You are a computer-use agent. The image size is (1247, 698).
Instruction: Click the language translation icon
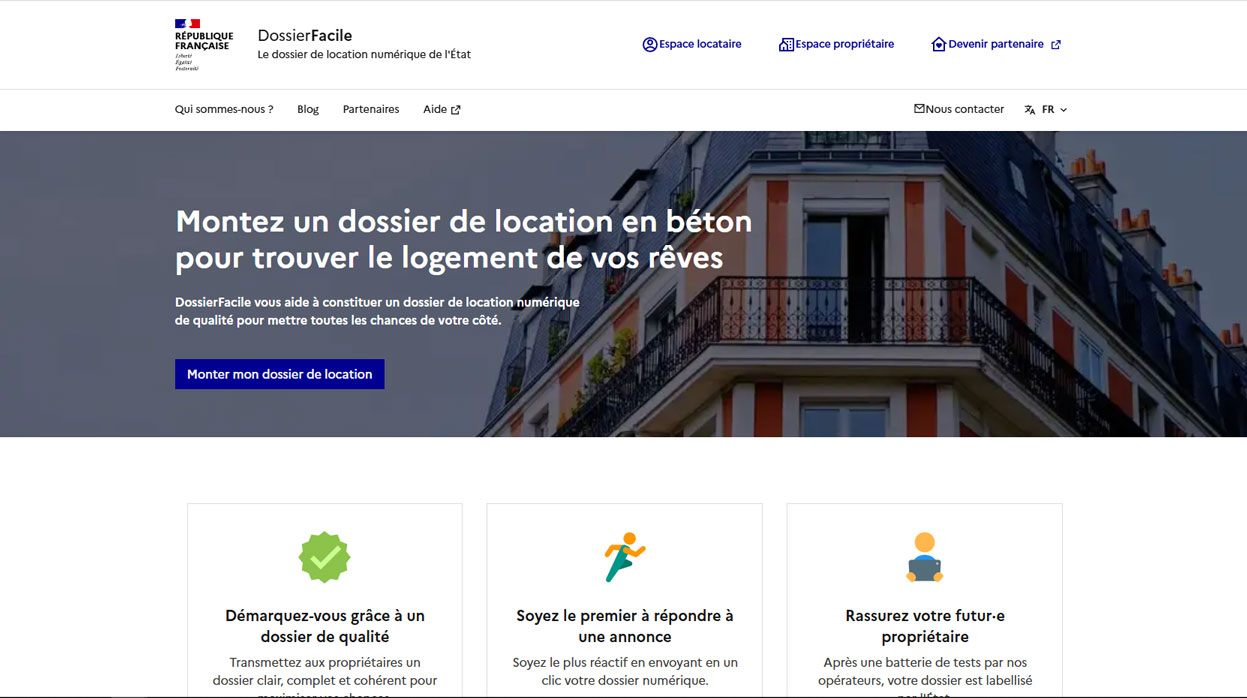1030,110
